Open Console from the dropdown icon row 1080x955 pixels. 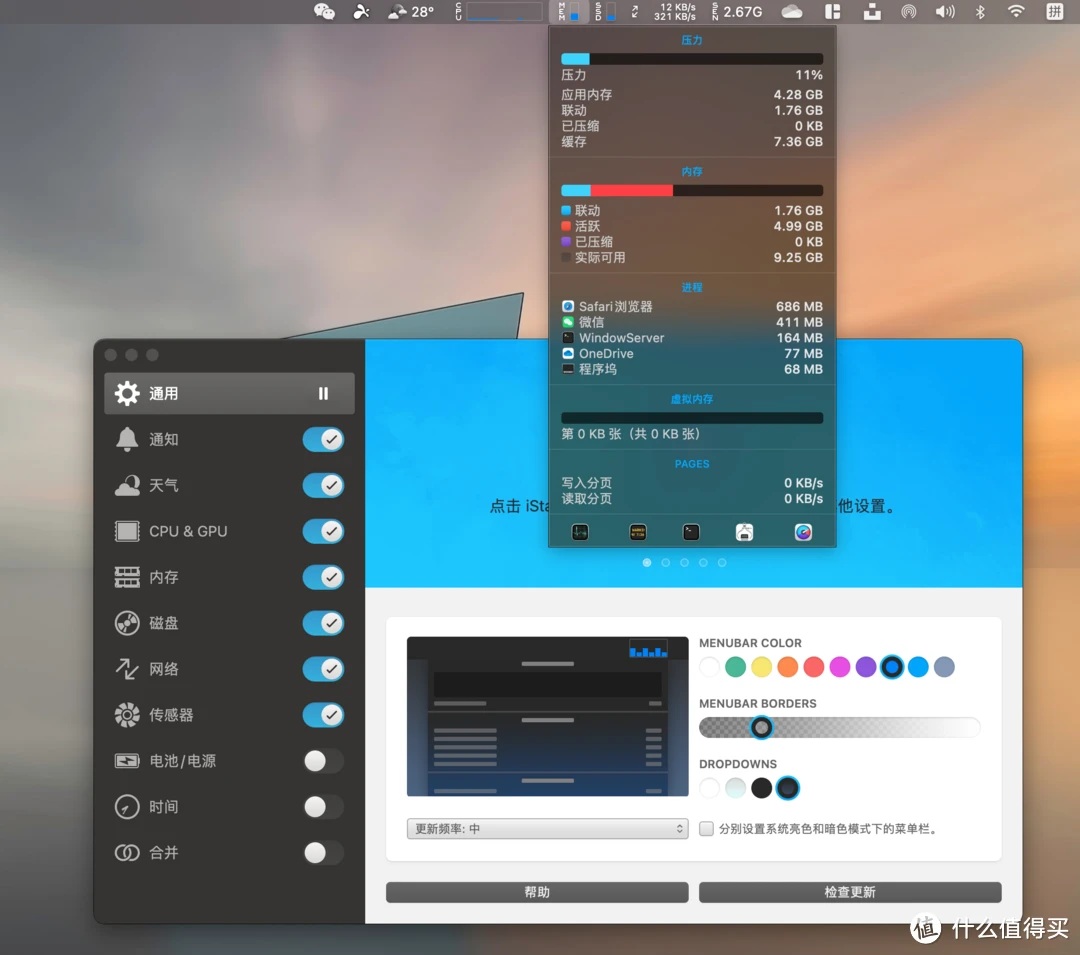[x=638, y=532]
